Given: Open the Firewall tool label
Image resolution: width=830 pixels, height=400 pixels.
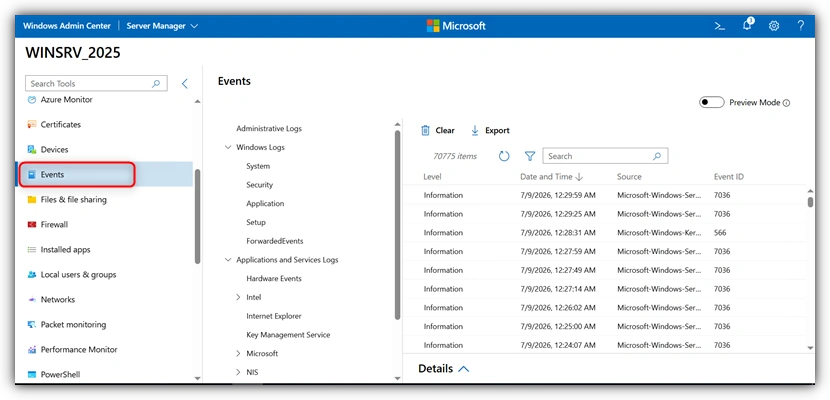Looking at the screenshot, I should (x=55, y=224).
